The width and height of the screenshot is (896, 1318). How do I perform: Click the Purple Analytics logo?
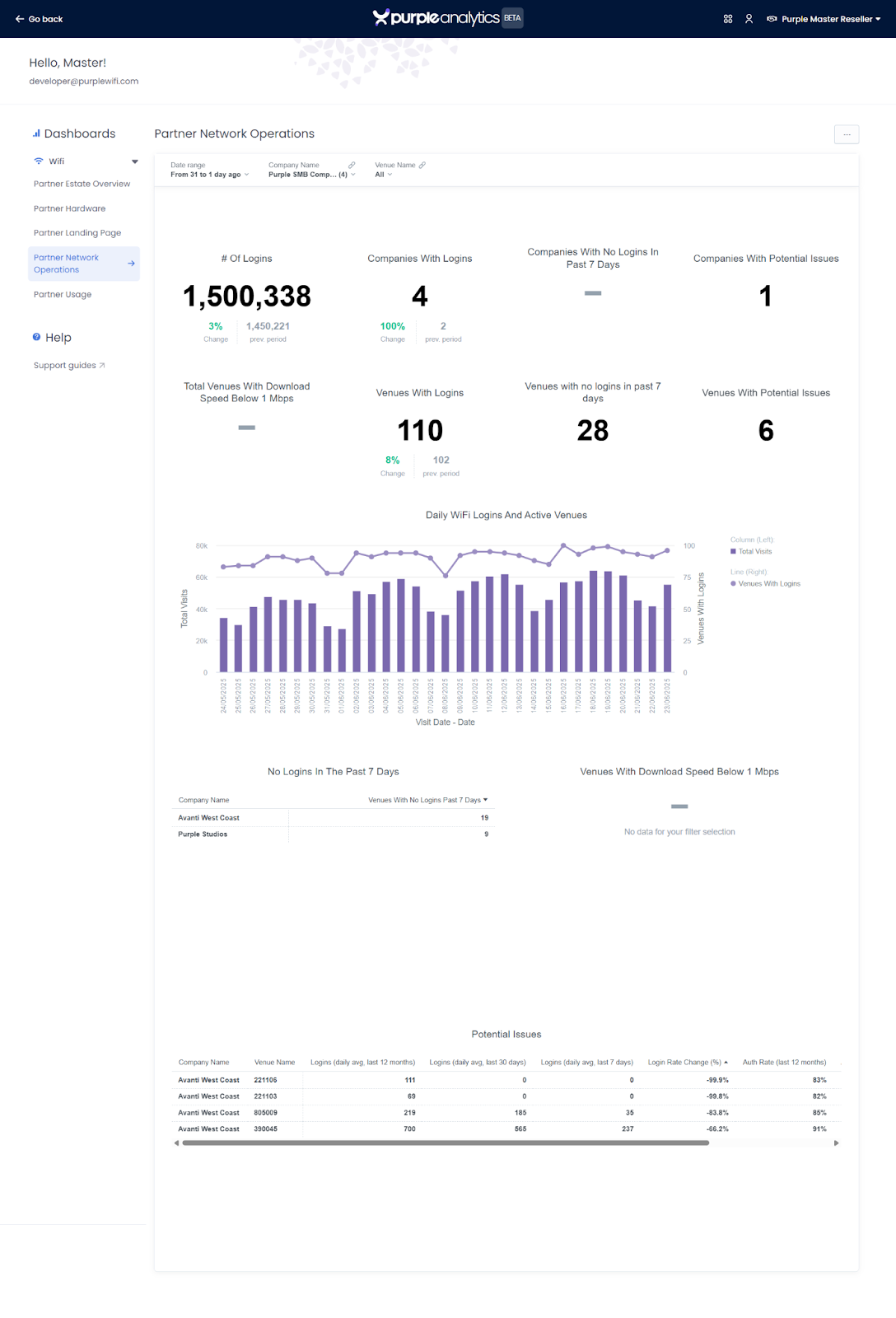[436, 18]
